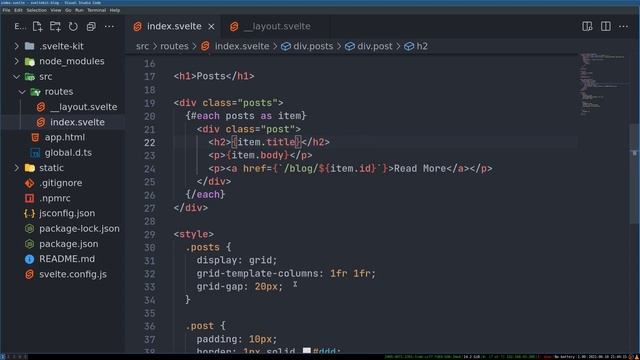Click the index.svelte breadcrumb
Viewport: 640px width, 360px height.
[x=242, y=47]
